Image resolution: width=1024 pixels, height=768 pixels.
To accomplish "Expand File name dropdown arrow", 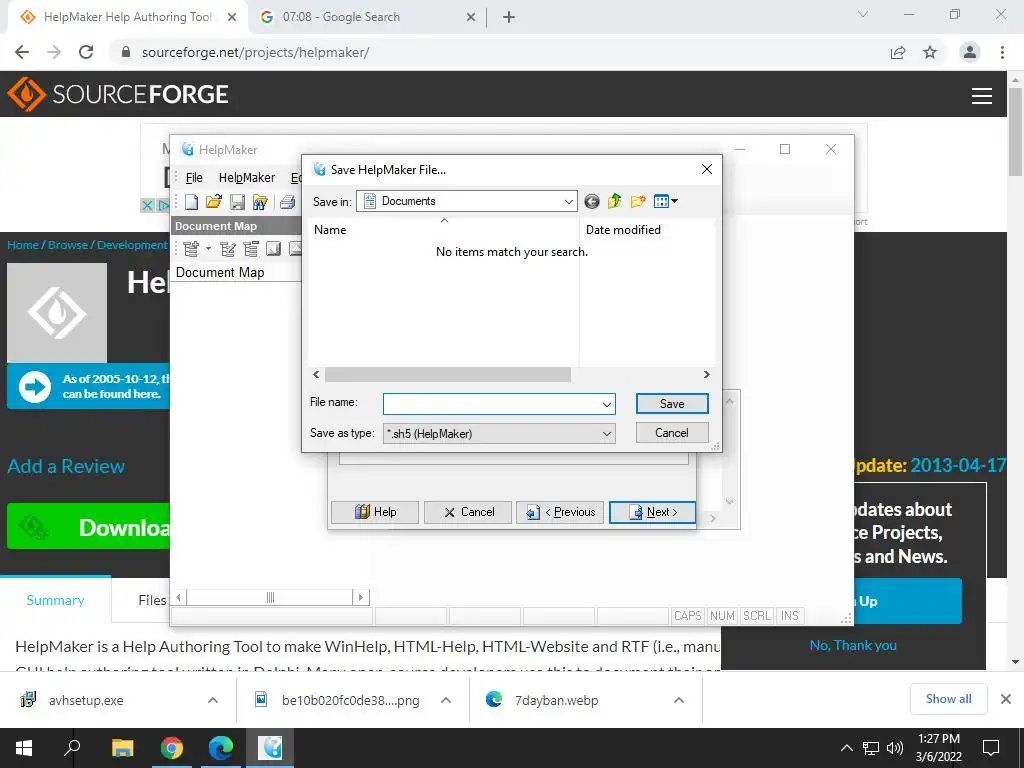I will coord(607,404).
